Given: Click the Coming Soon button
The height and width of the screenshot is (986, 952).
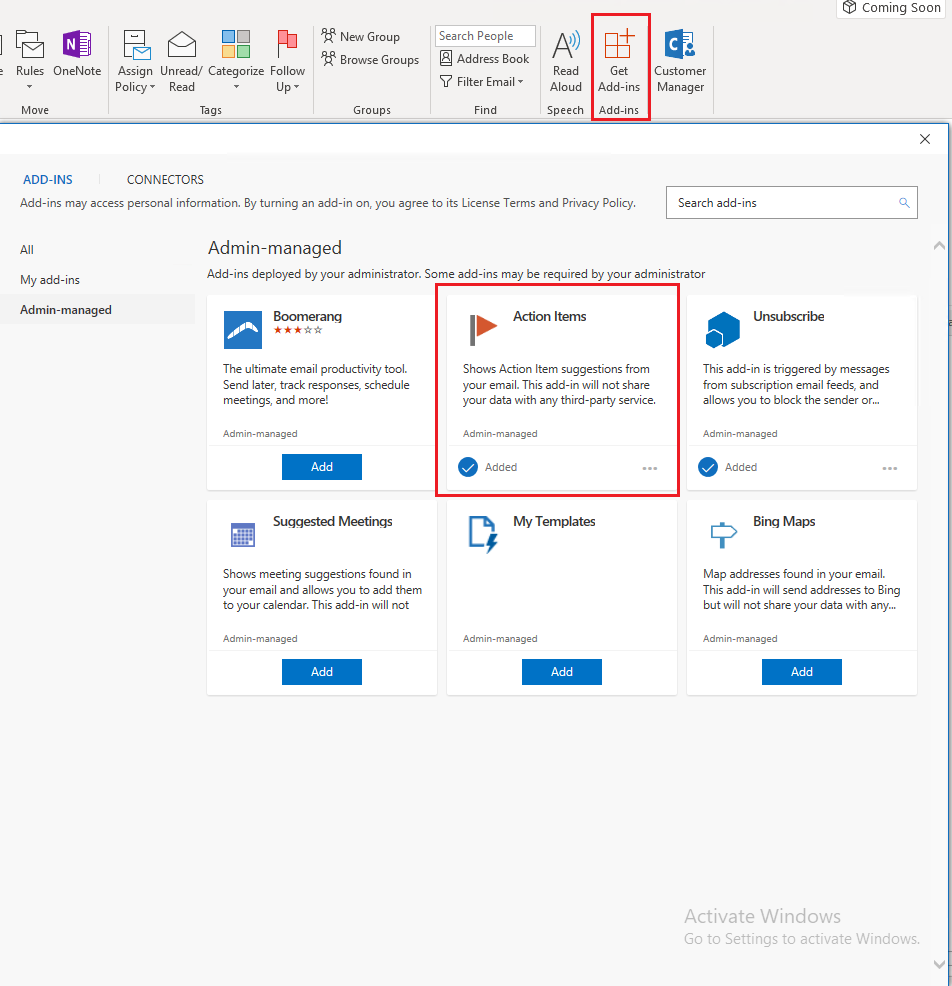Looking at the screenshot, I should (892, 8).
